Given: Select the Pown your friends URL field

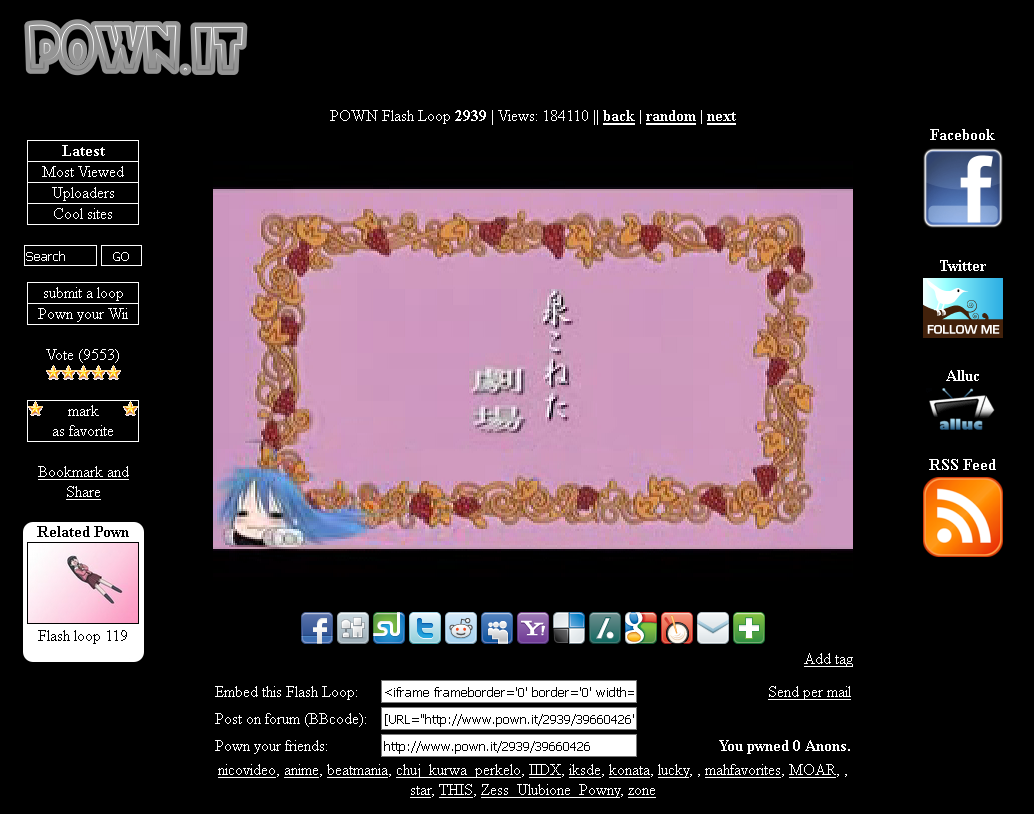Looking at the screenshot, I should tap(509, 746).
